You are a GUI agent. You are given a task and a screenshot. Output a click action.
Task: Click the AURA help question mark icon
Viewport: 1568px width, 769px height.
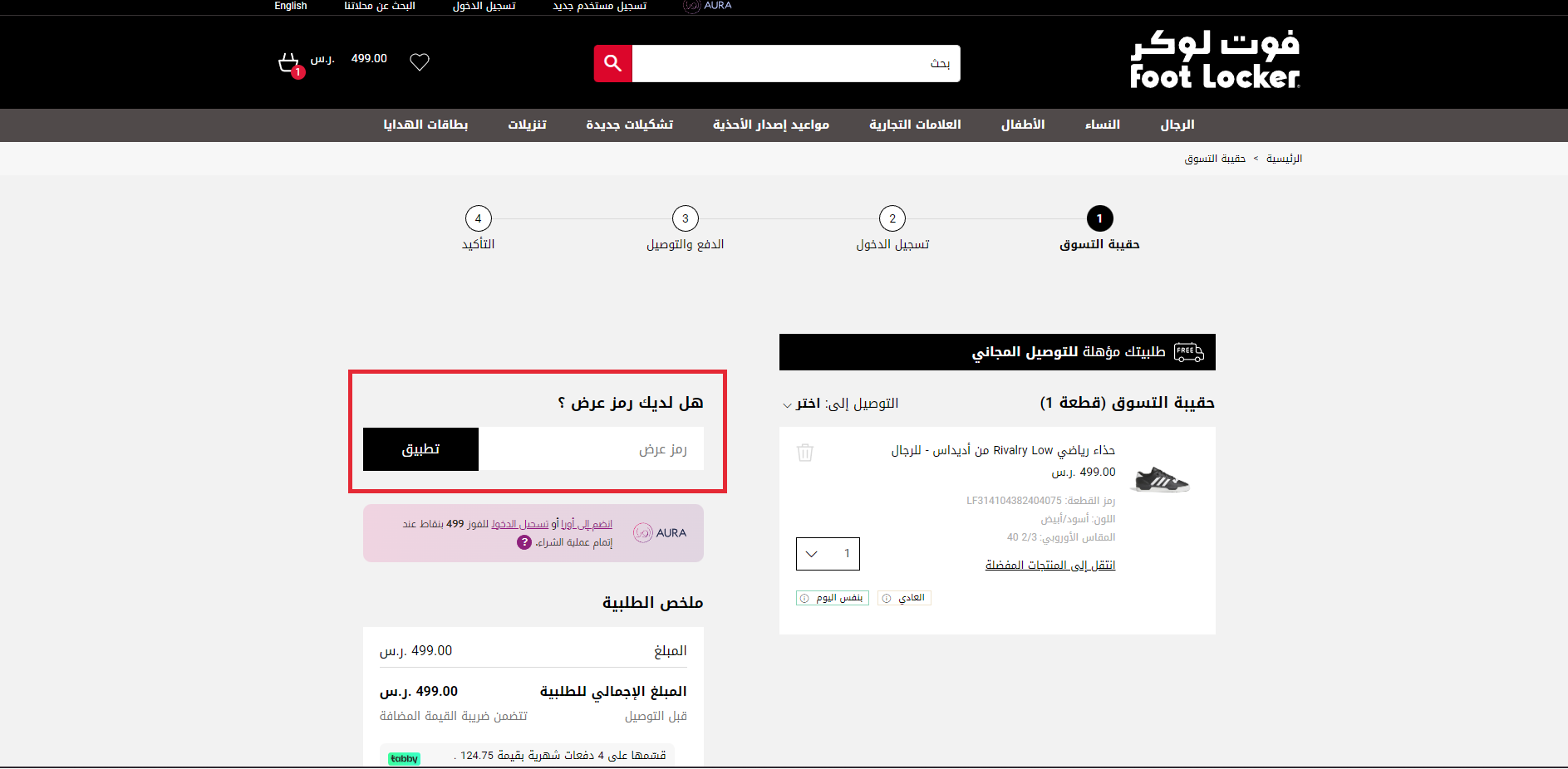click(523, 542)
